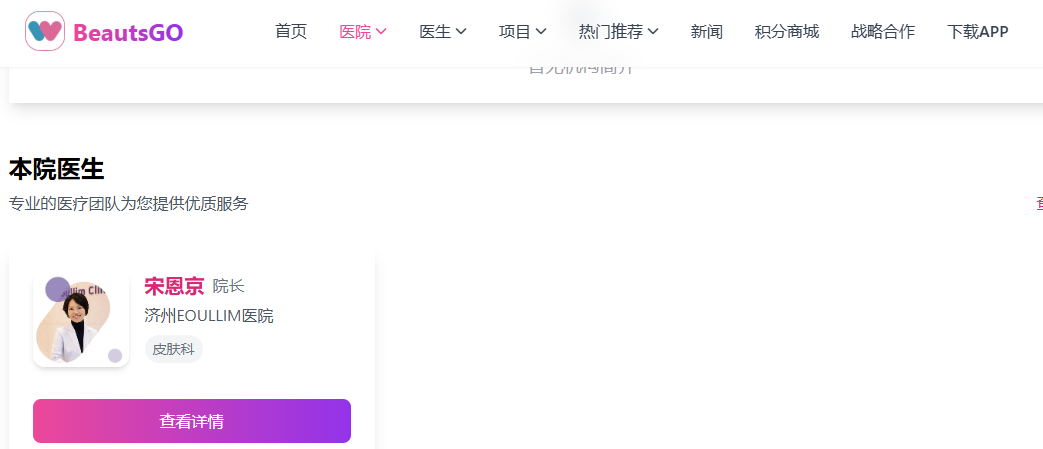Expand the 医生 dropdown chevron

click(x=461, y=31)
